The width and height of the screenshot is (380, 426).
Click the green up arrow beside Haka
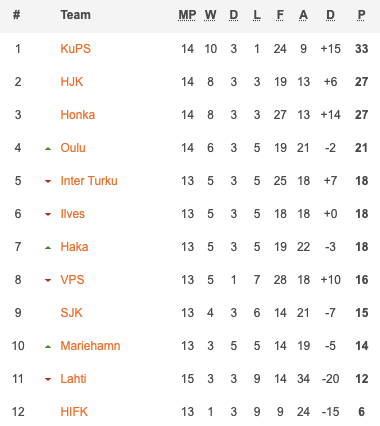click(x=48, y=248)
